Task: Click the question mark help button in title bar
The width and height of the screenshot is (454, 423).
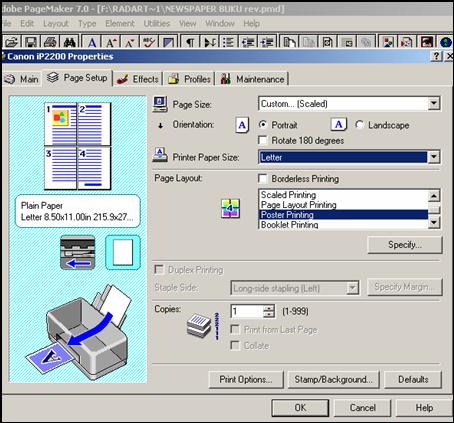Action: tap(437, 56)
